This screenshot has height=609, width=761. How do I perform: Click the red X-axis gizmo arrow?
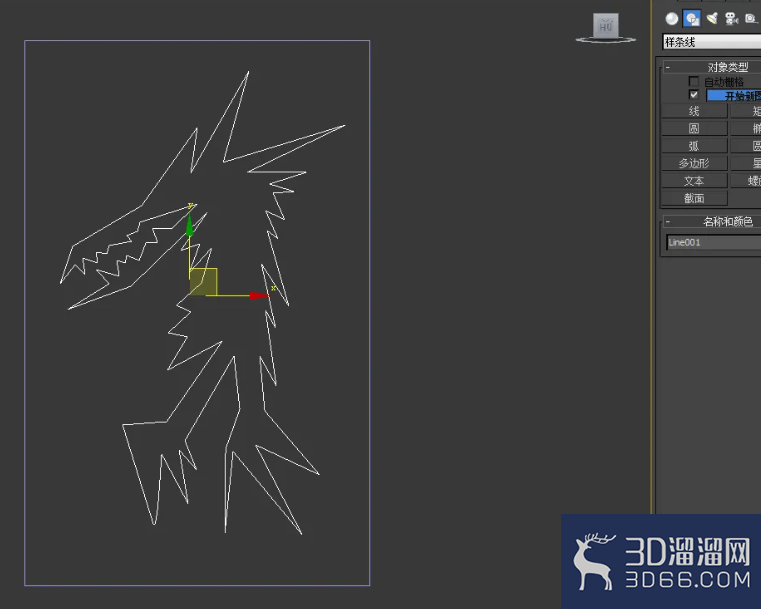(258, 296)
